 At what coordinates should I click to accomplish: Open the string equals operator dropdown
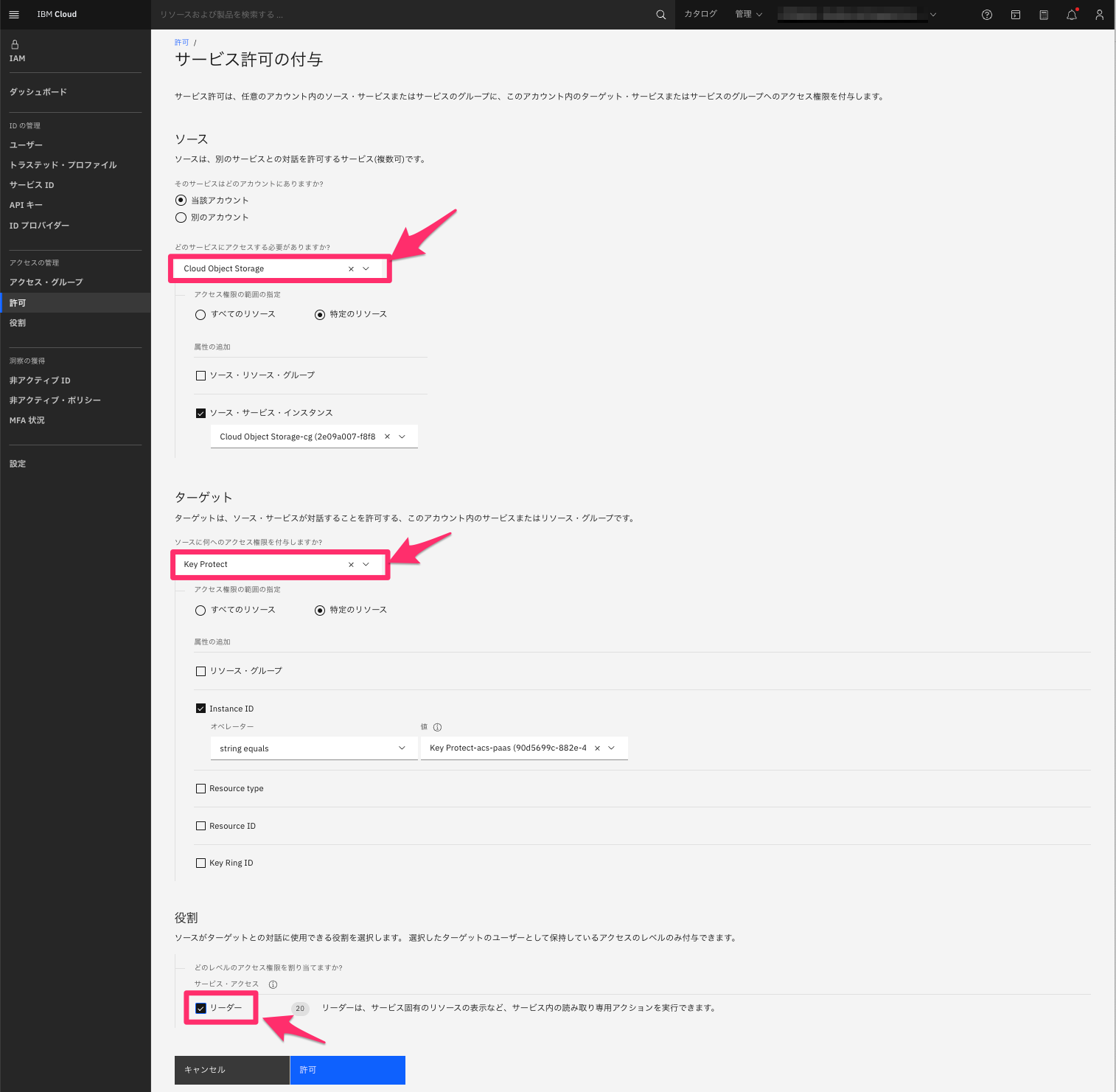tap(314, 748)
